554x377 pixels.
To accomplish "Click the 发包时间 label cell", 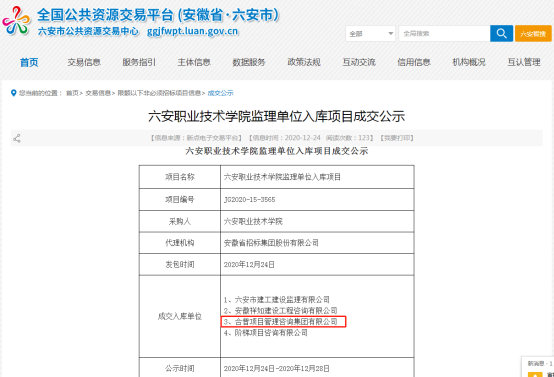I will click(x=180, y=265).
